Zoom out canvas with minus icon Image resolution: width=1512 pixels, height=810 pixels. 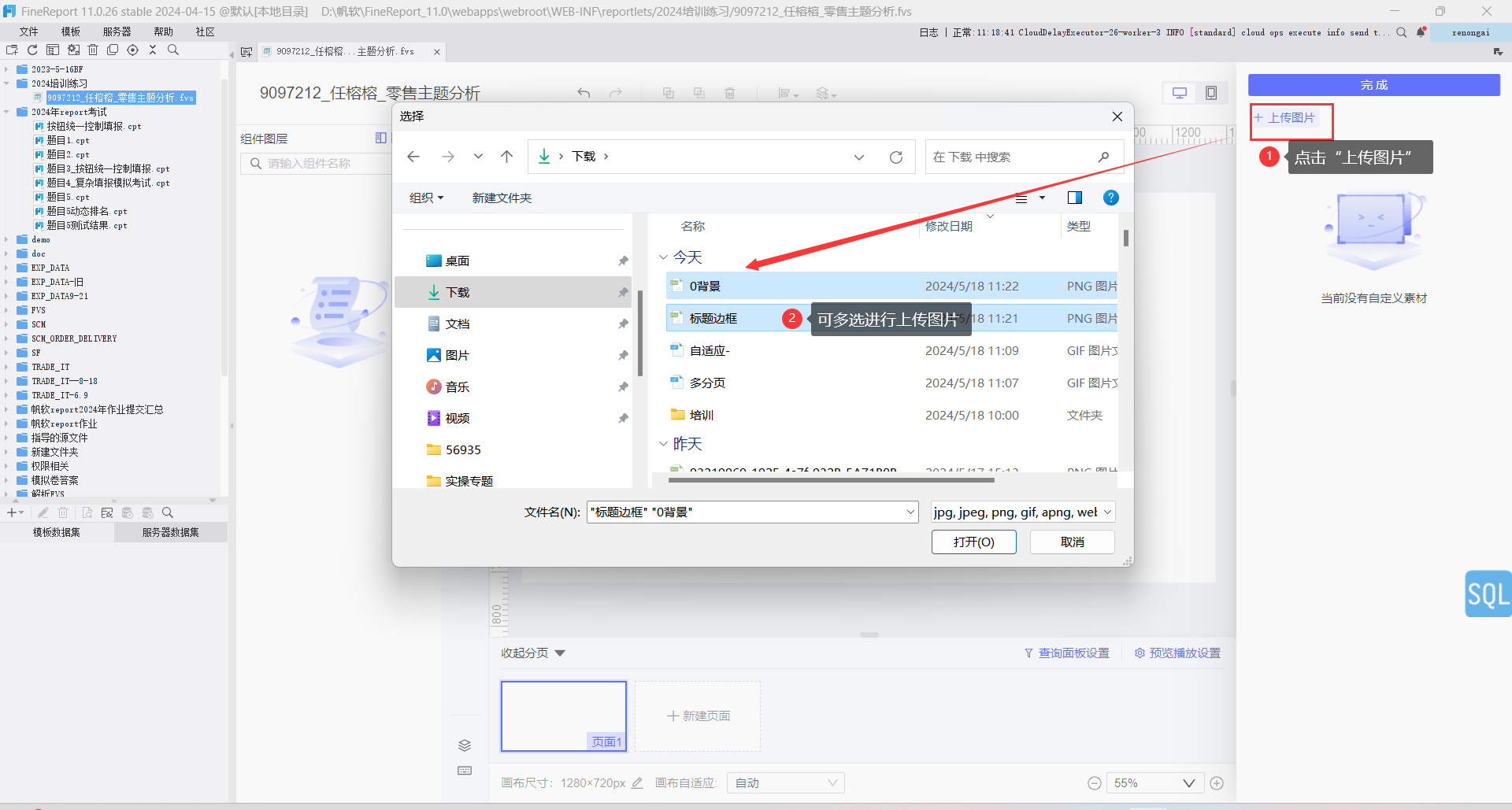1094,783
